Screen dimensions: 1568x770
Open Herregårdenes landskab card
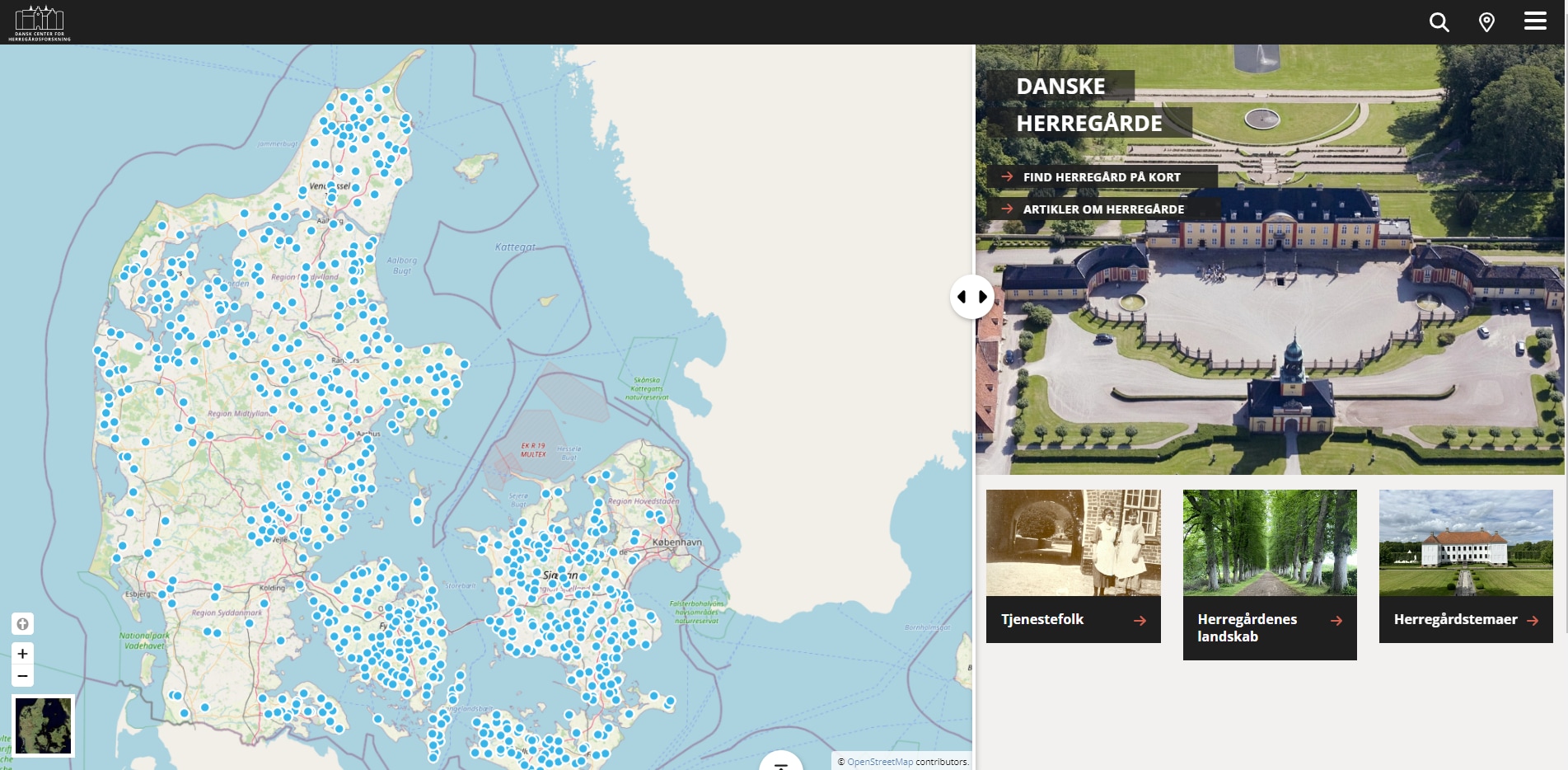pos(1269,628)
